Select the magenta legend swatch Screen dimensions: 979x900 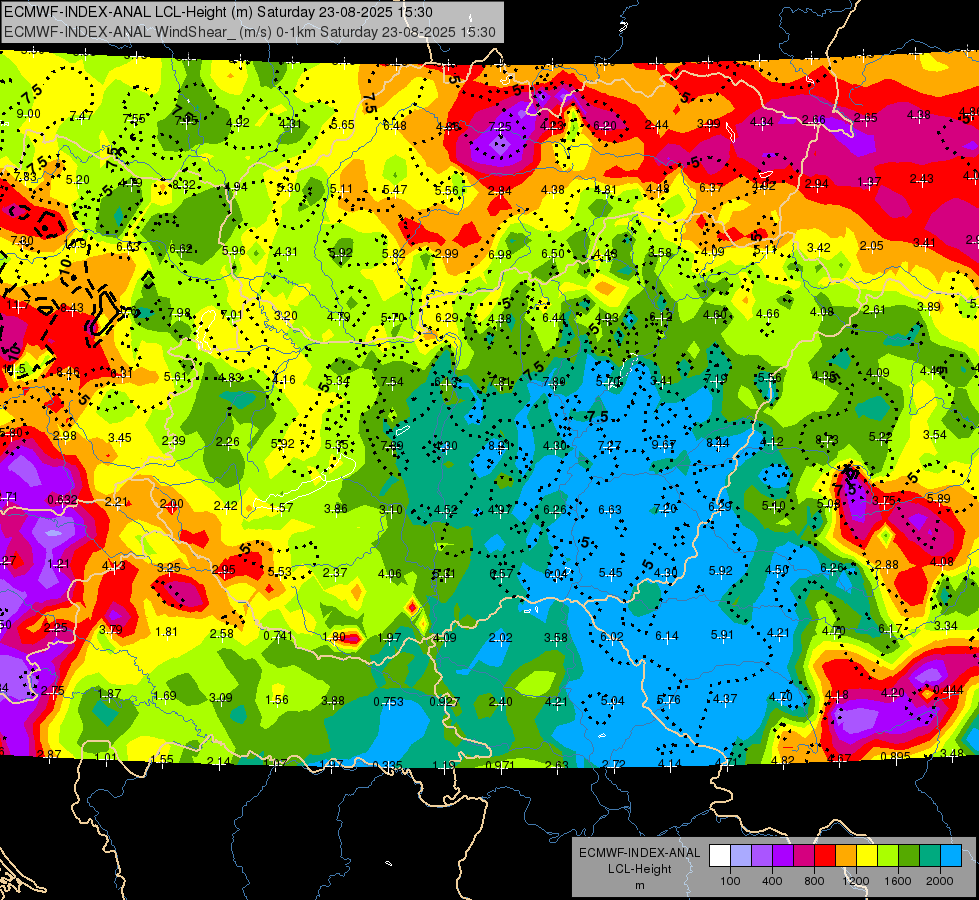pyautogui.click(x=804, y=856)
